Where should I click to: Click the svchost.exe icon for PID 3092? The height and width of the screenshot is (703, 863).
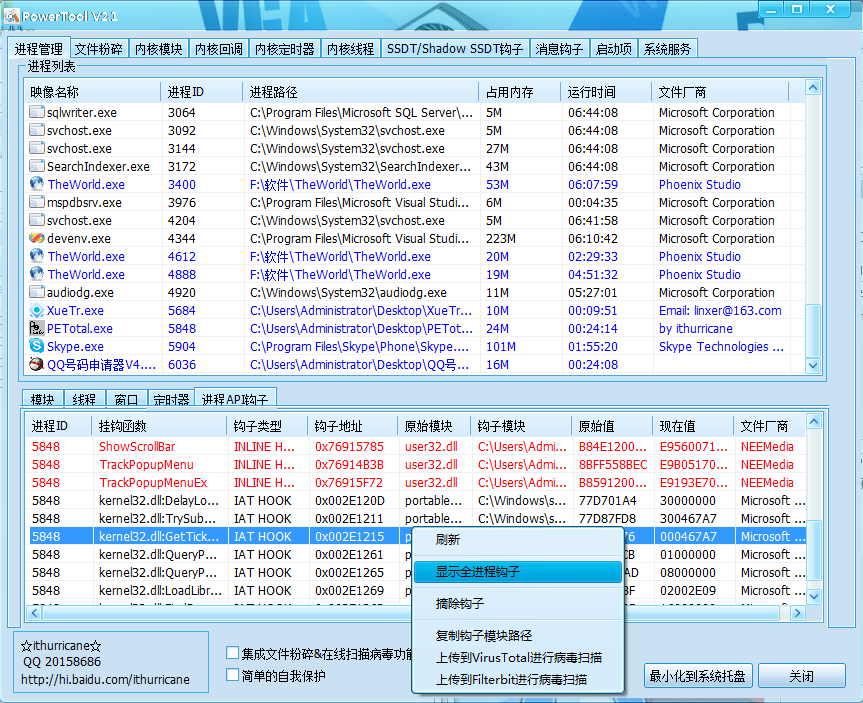coord(36,130)
